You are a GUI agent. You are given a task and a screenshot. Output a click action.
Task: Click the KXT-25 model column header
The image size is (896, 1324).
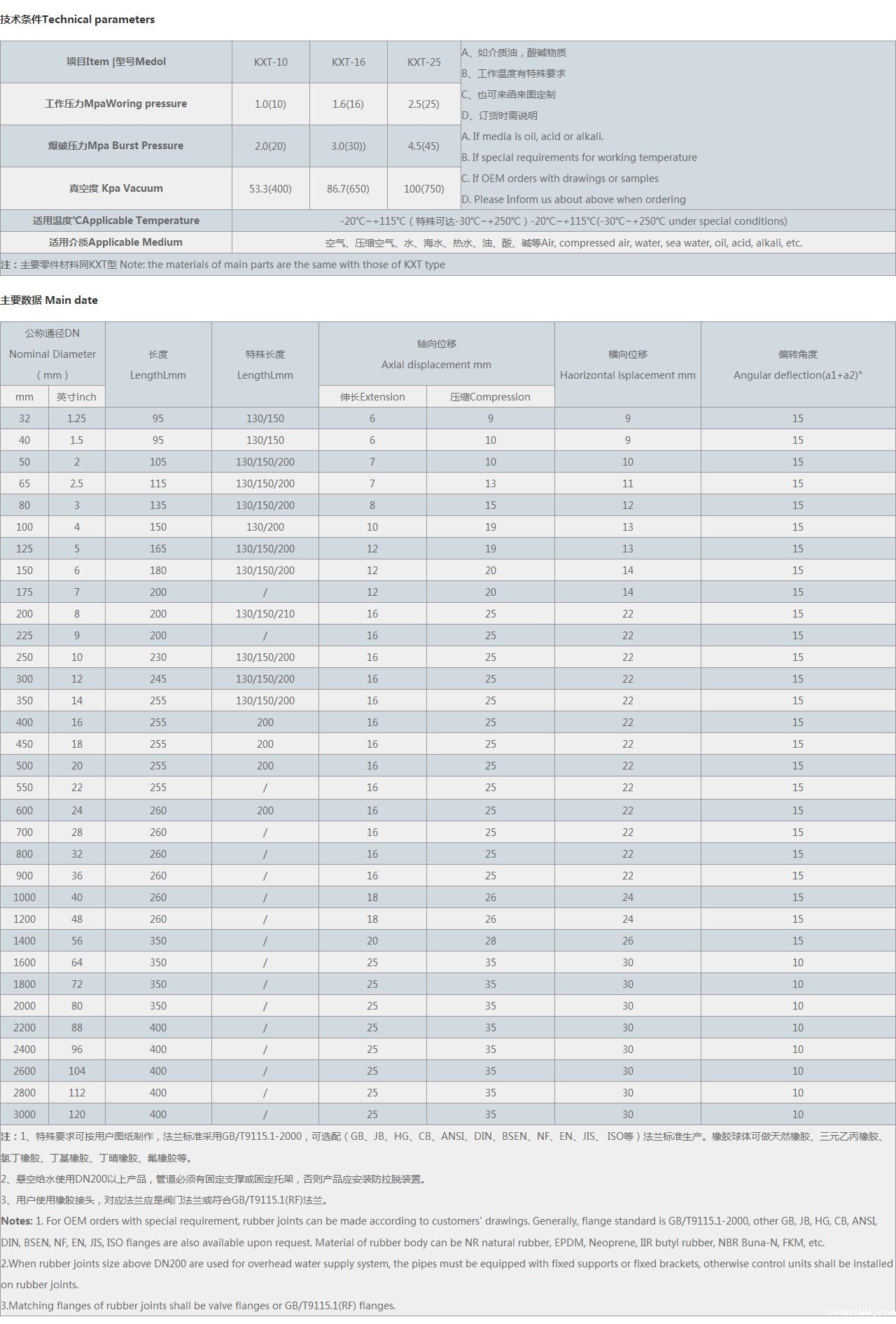(x=423, y=62)
